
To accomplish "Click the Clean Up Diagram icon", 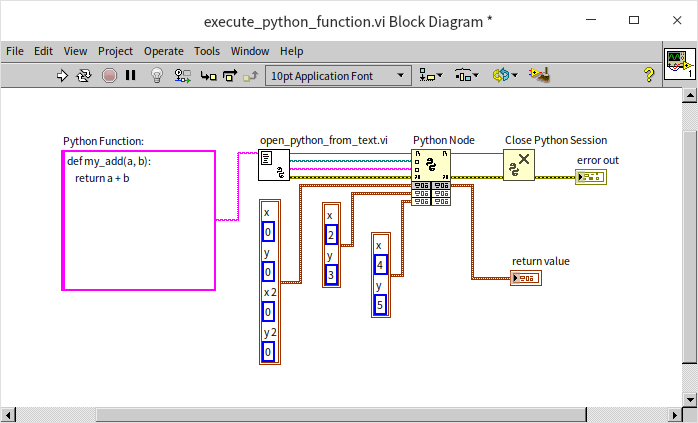I will (540, 75).
